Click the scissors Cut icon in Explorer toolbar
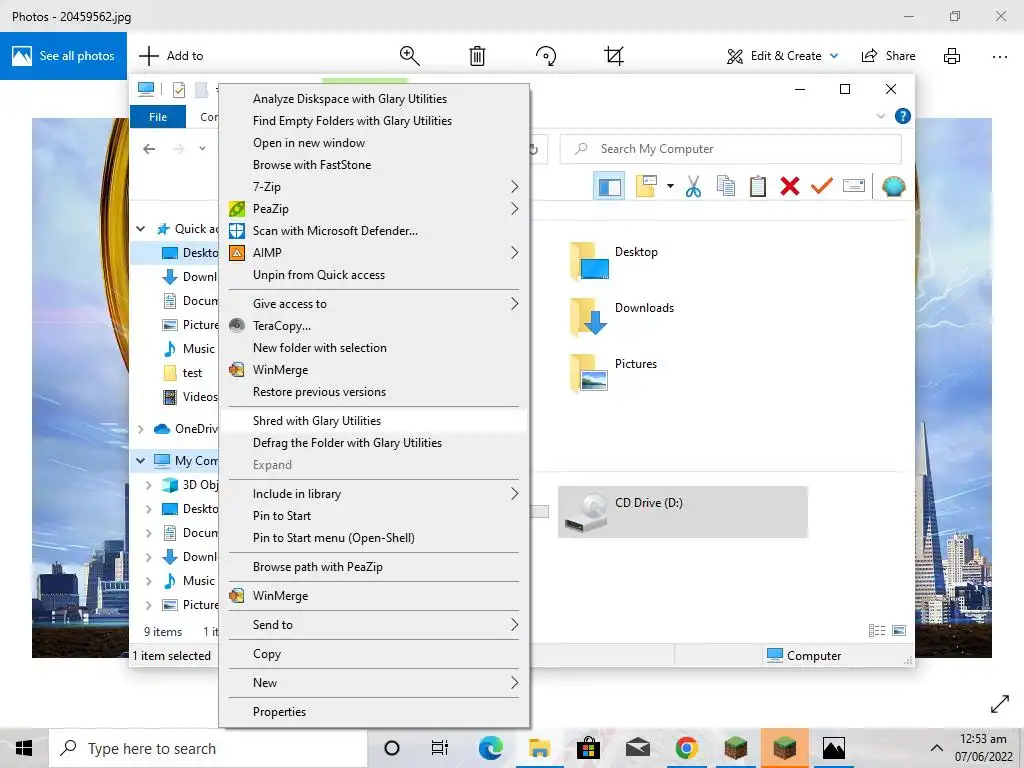The width and height of the screenshot is (1024, 768). [x=694, y=187]
